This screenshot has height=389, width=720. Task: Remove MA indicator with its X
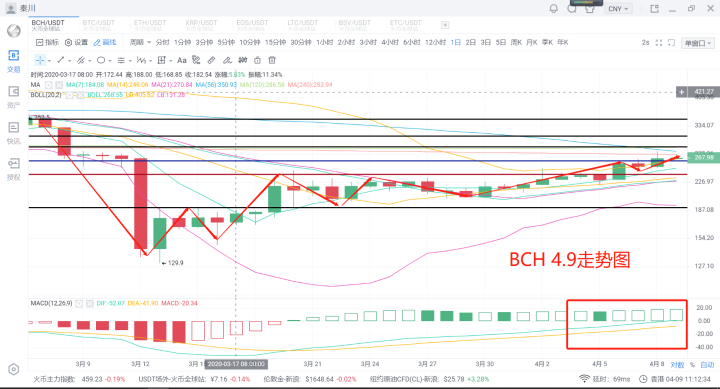pos(59,85)
